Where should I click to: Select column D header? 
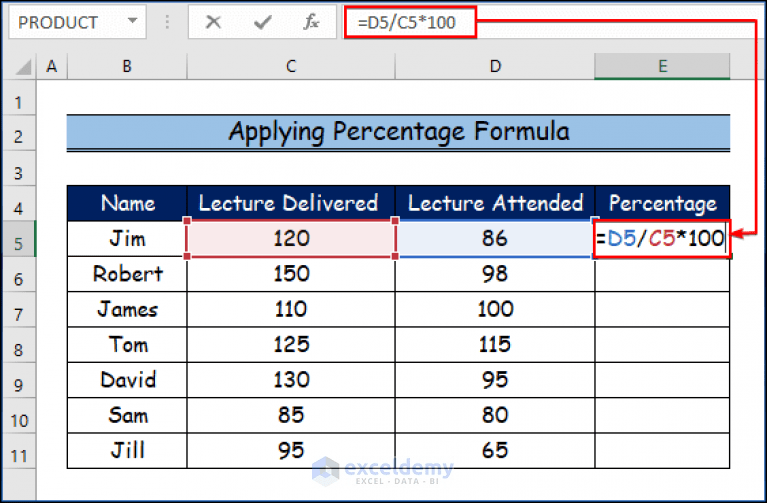point(495,66)
